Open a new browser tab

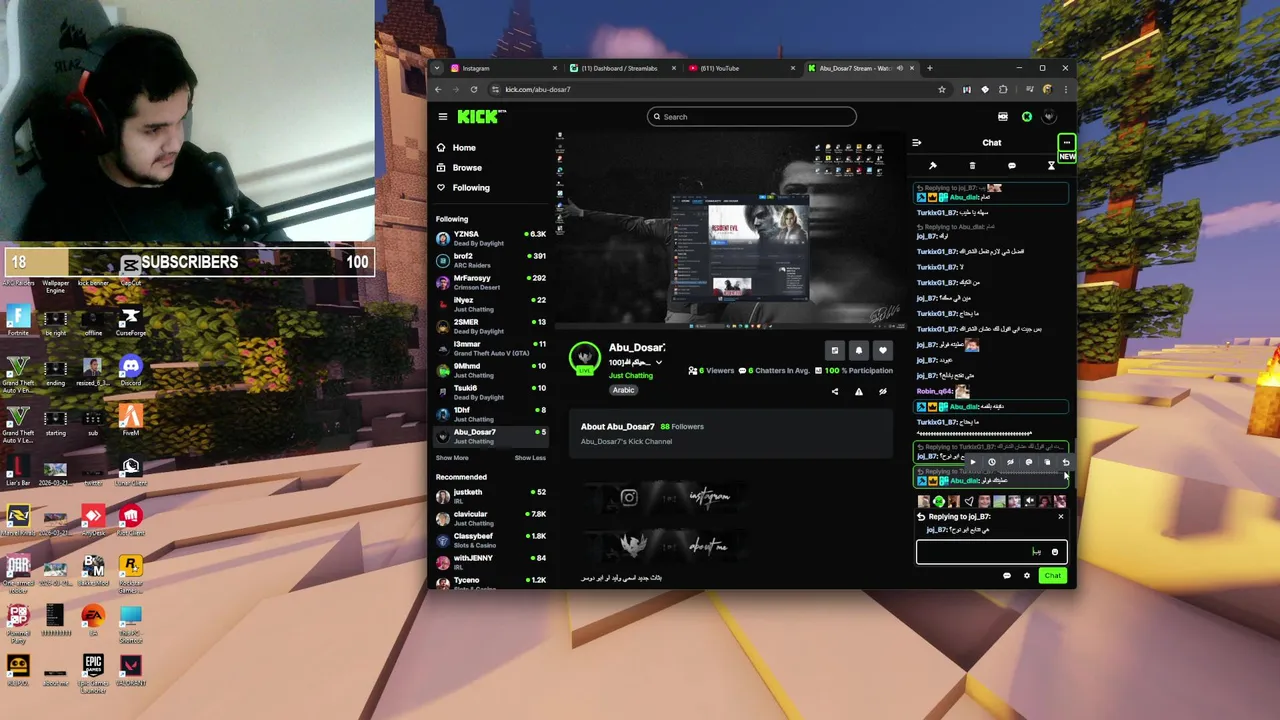click(929, 68)
